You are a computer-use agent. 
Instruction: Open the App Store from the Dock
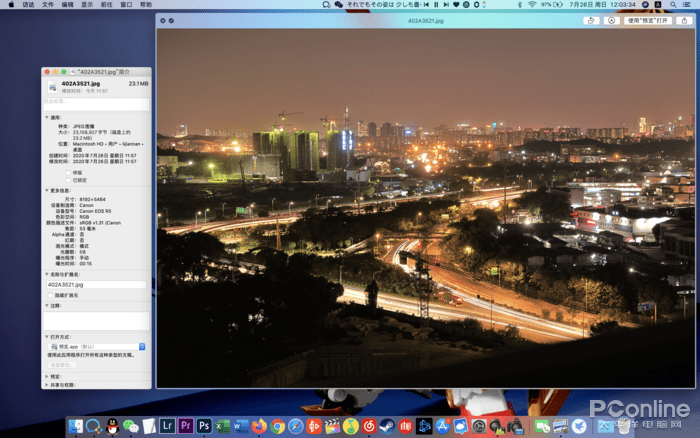[442, 426]
